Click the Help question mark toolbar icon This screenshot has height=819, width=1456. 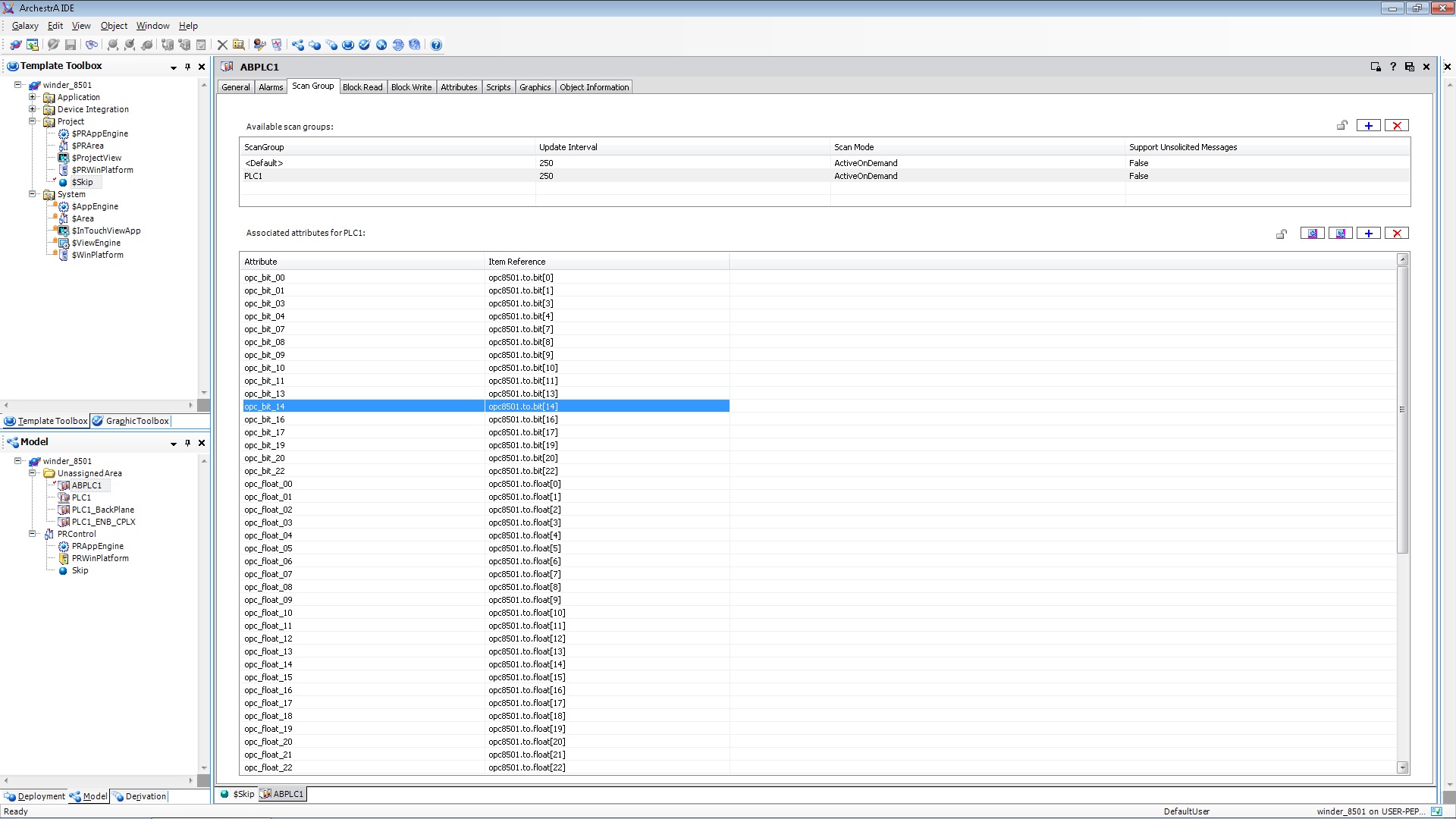(436, 45)
